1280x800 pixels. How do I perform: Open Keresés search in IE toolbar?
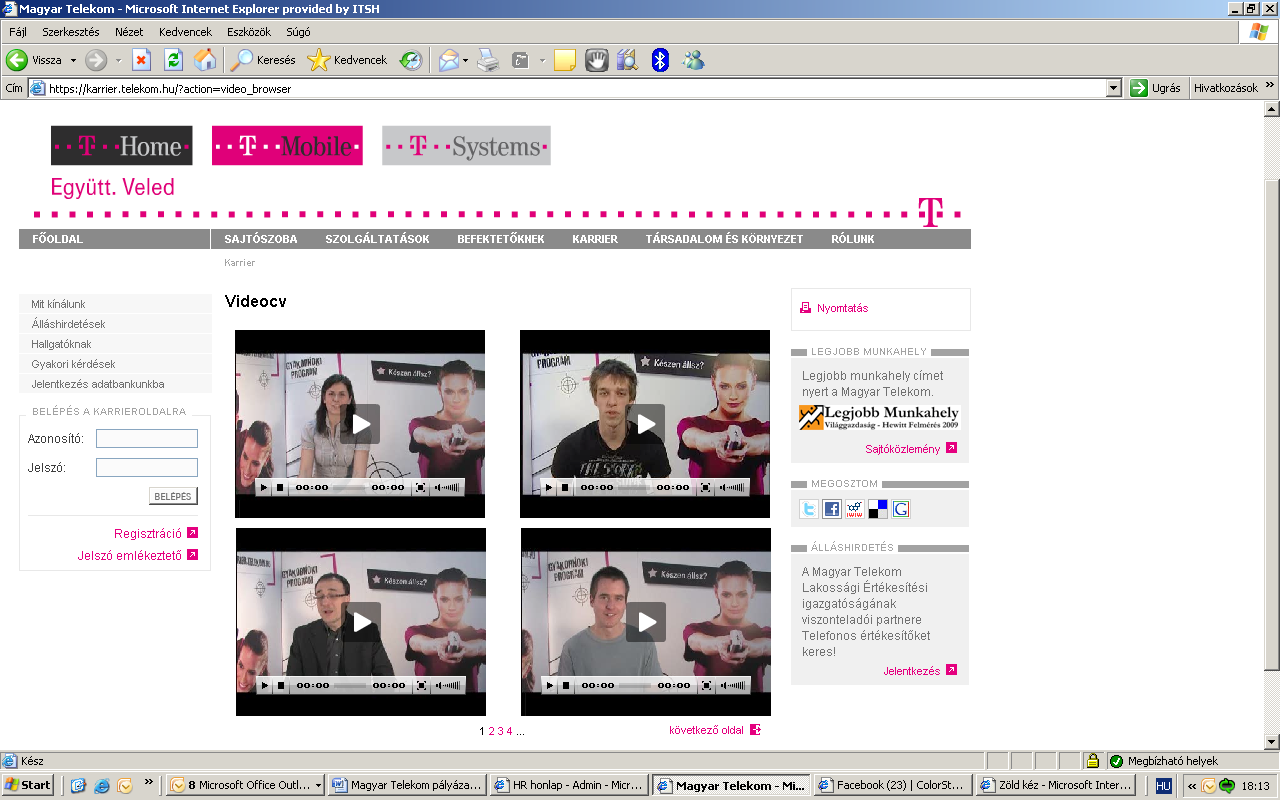coord(263,60)
